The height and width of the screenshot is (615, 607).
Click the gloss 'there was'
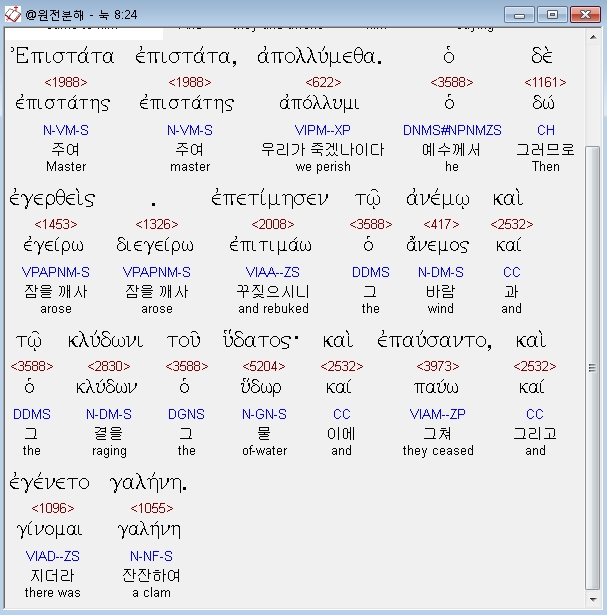[53, 593]
